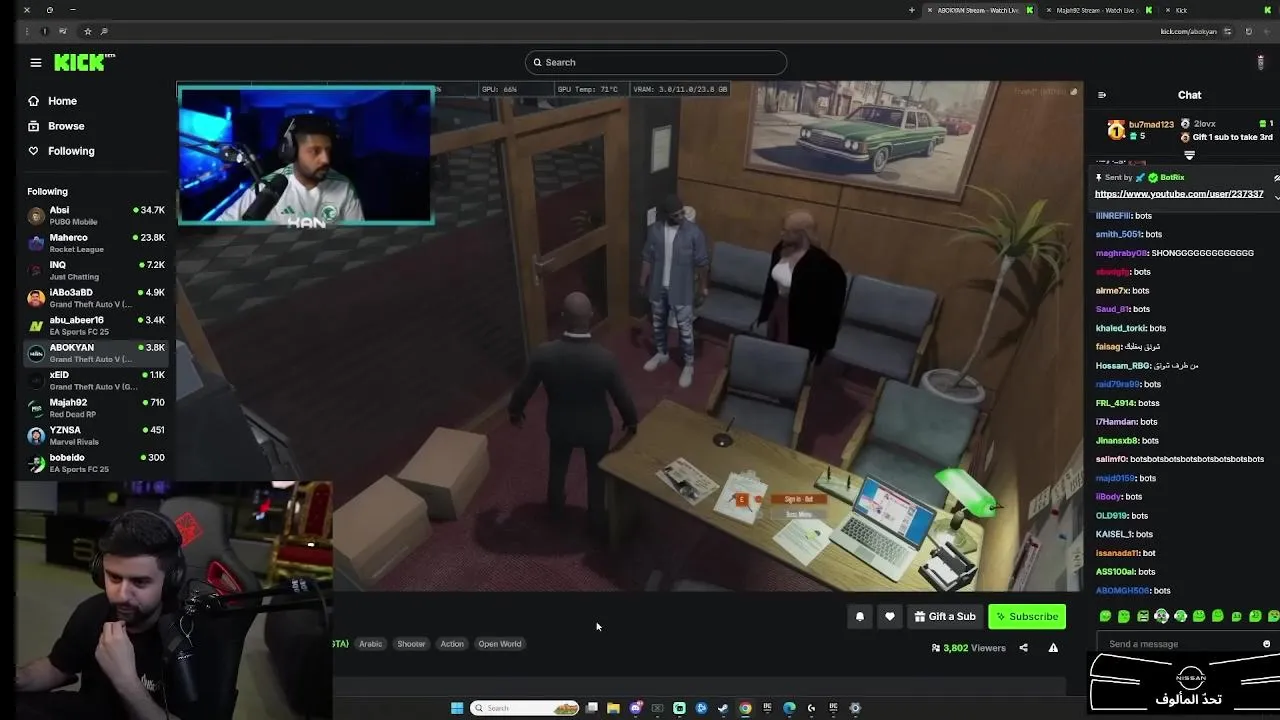Open Maherco's Rocket League channel

[x=96, y=243]
